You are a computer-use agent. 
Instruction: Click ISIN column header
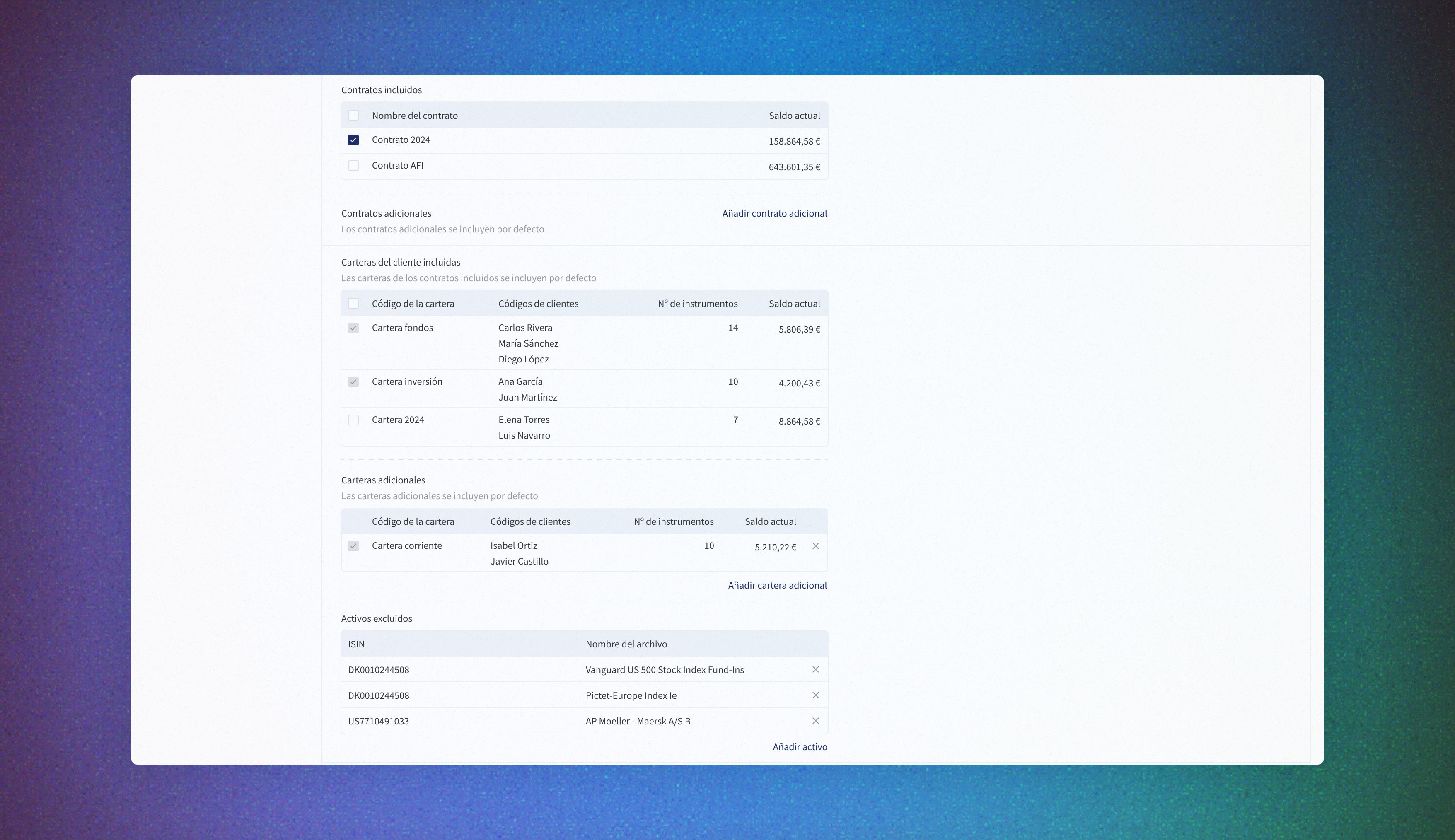(356, 644)
